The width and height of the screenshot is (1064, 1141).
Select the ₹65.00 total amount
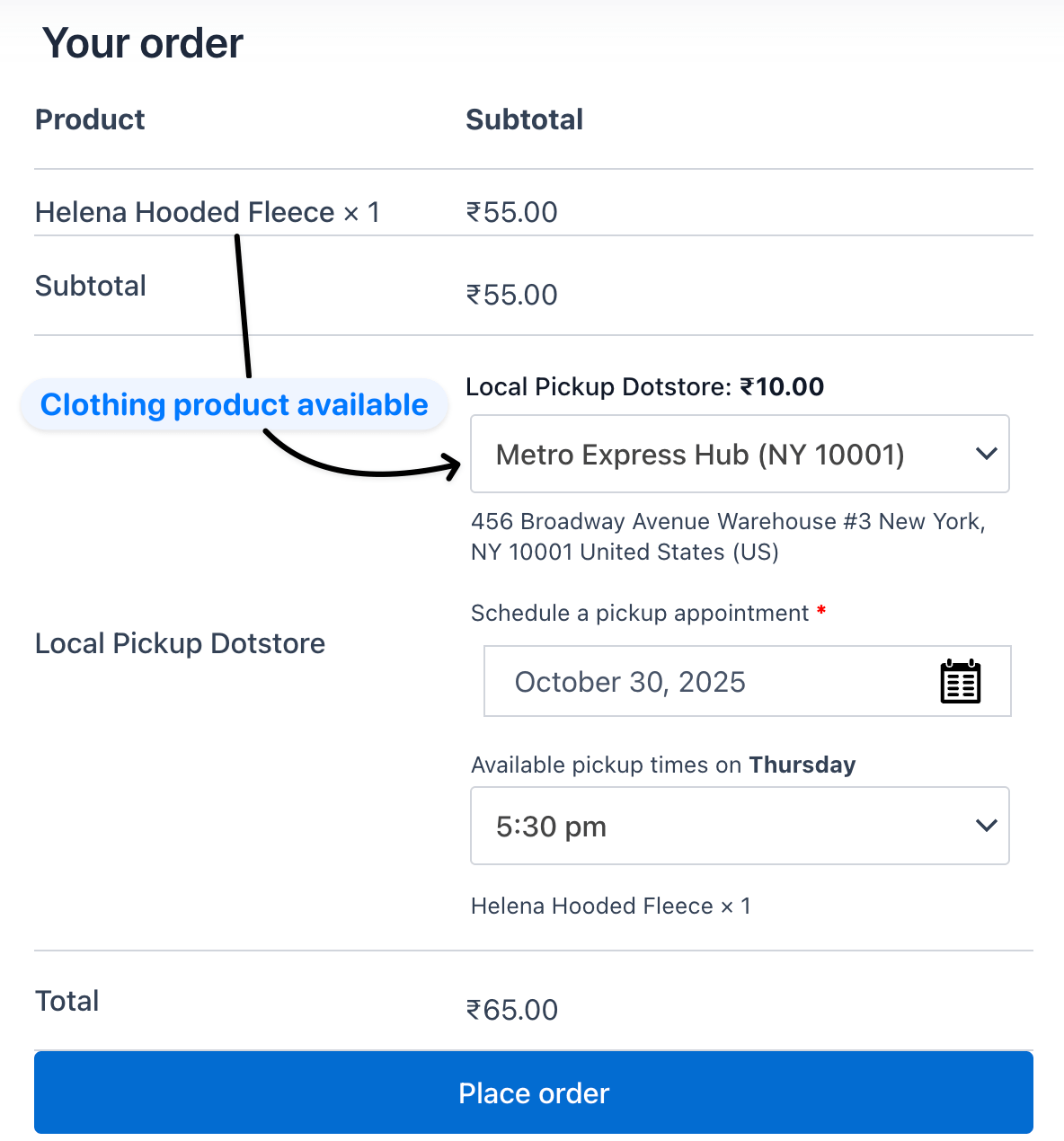512,1010
